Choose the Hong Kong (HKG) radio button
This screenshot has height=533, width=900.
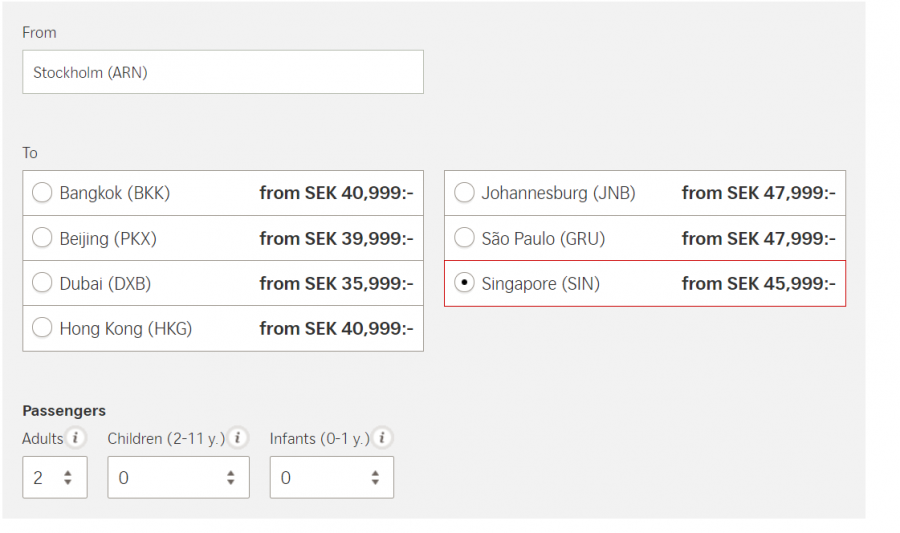click(42, 328)
